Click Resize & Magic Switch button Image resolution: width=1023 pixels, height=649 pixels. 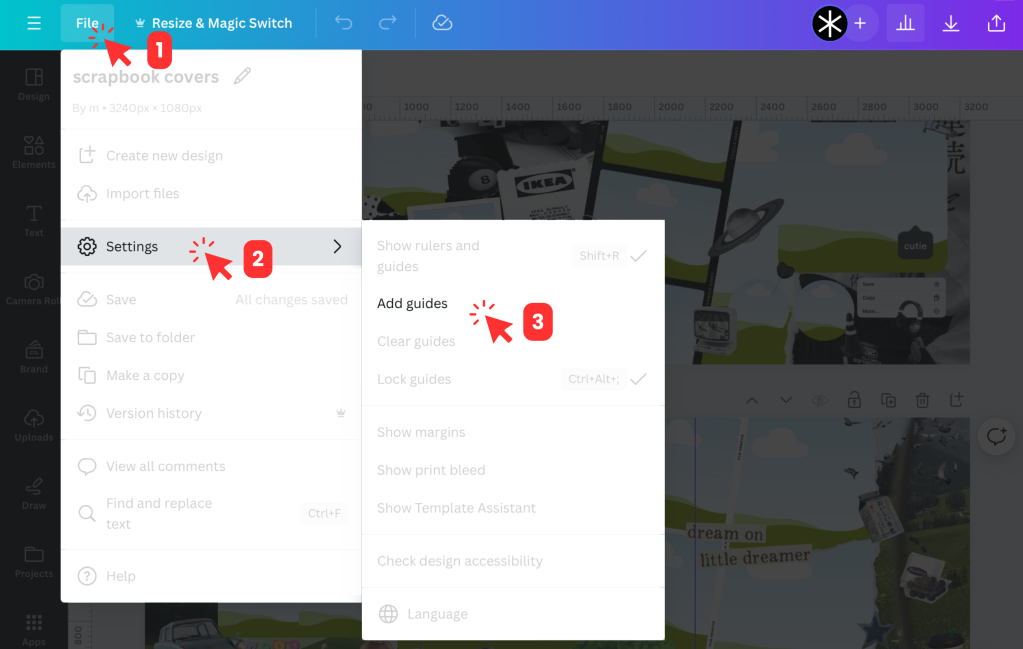[213, 23]
